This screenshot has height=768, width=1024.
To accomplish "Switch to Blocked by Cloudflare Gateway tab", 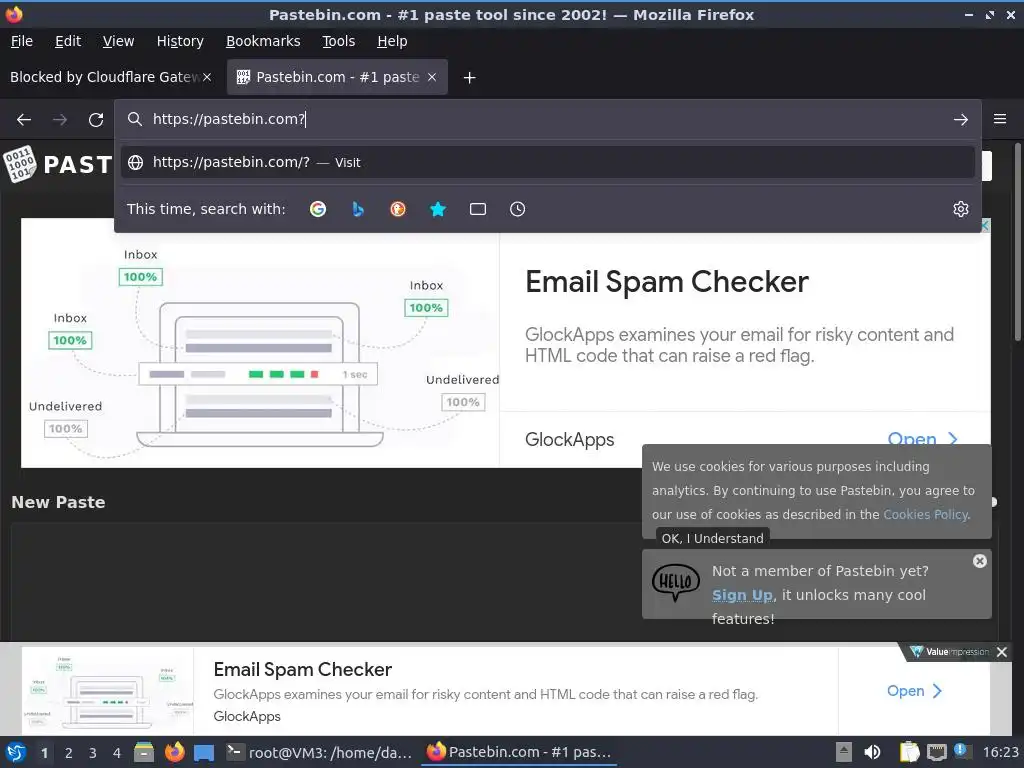I will pyautogui.click(x=104, y=77).
